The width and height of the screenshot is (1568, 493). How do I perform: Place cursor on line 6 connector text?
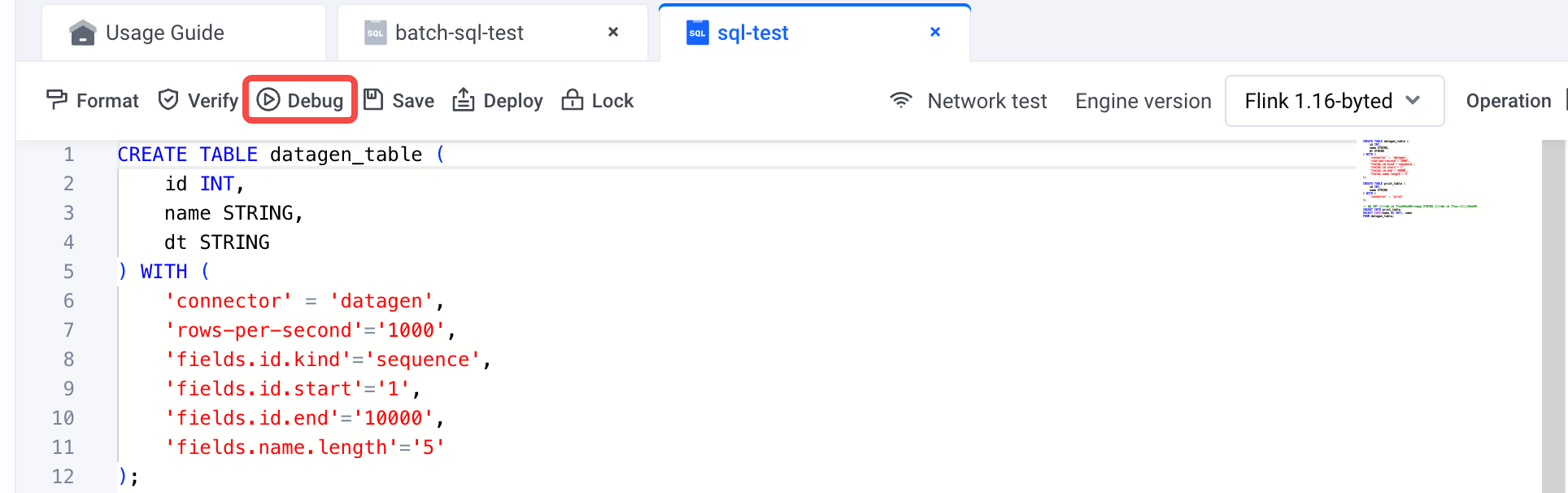(229, 301)
